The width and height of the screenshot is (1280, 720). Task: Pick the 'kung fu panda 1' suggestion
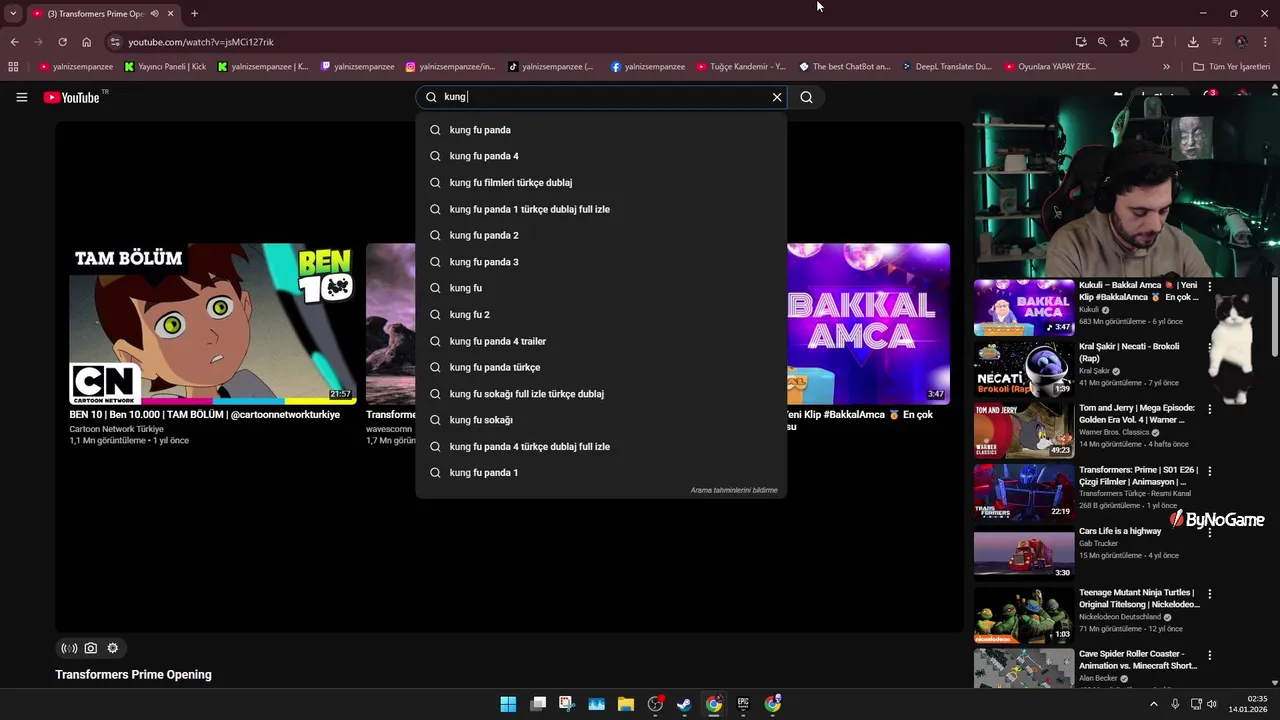click(x=601, y=473)
